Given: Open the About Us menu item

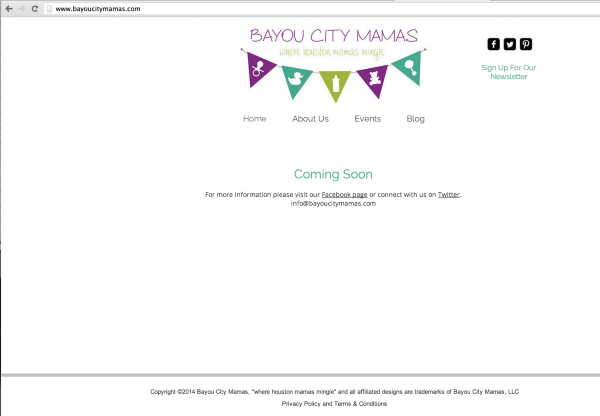Looking at the screenshot, I should (x=310, y=119).
